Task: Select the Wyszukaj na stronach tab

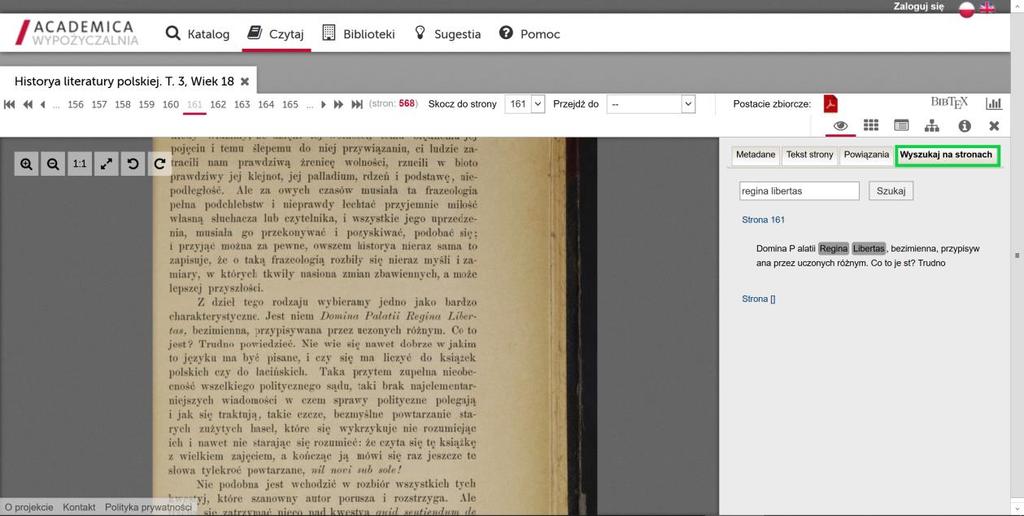Action: pyautogui.click(x=946, y=155)
